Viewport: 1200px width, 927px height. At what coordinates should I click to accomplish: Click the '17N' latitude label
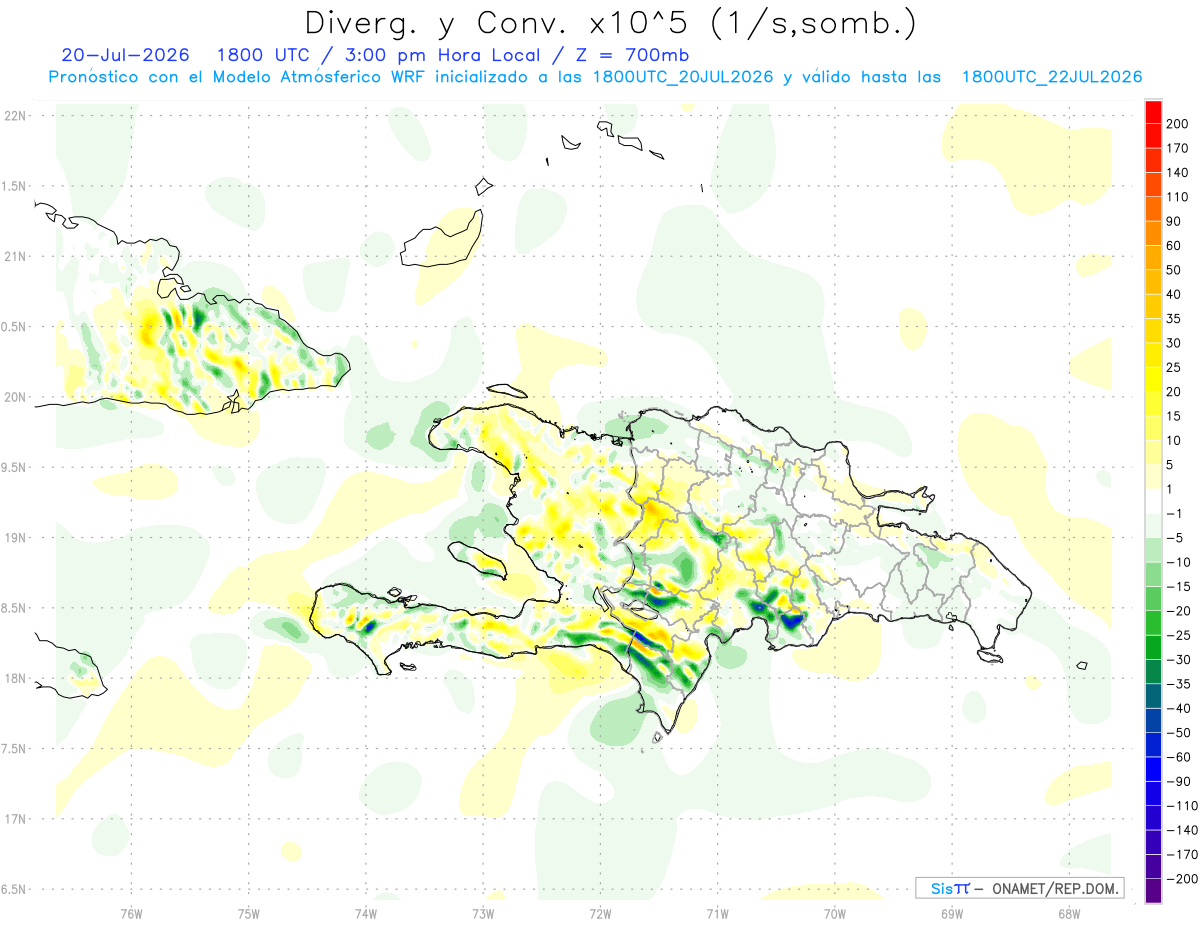click(15, 819)
